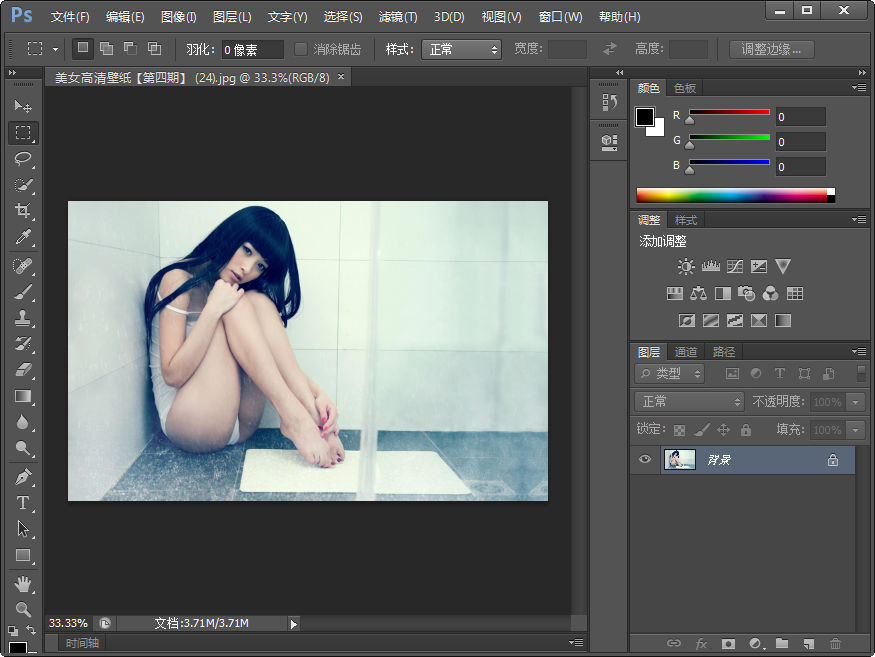Open the style dropdown in the options bar

coord(461,48)
